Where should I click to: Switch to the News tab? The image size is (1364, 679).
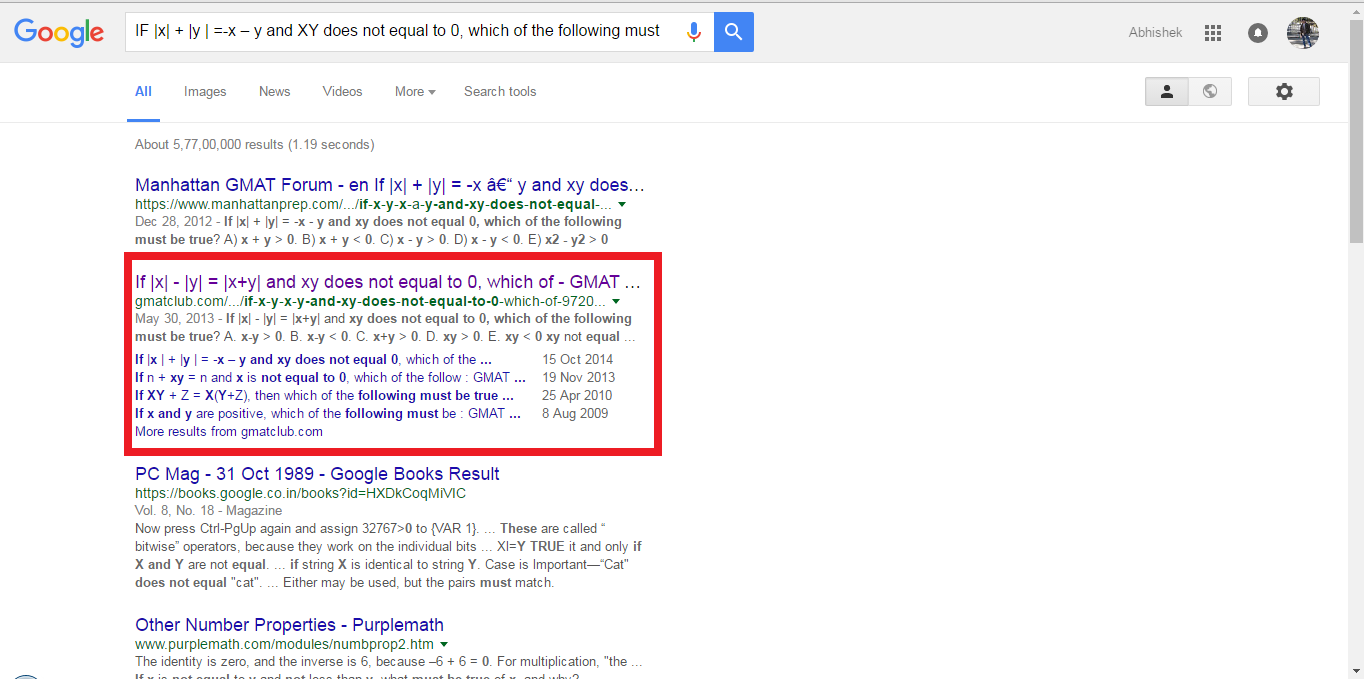click(274, 91)
